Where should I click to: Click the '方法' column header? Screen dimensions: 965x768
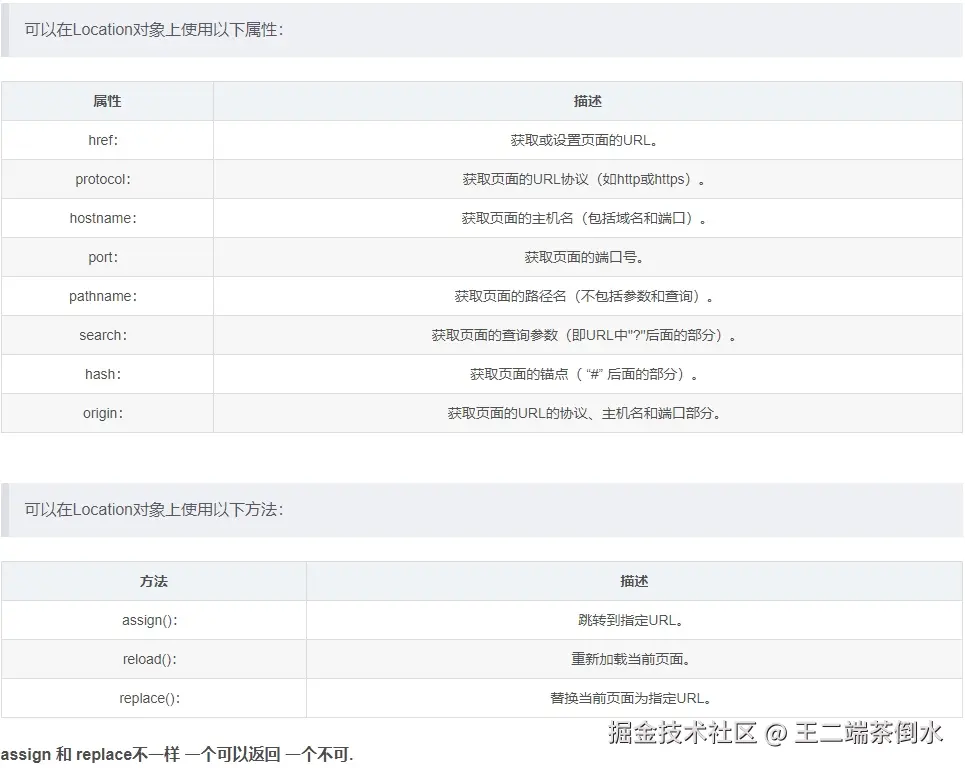click(x=154, y=581)
